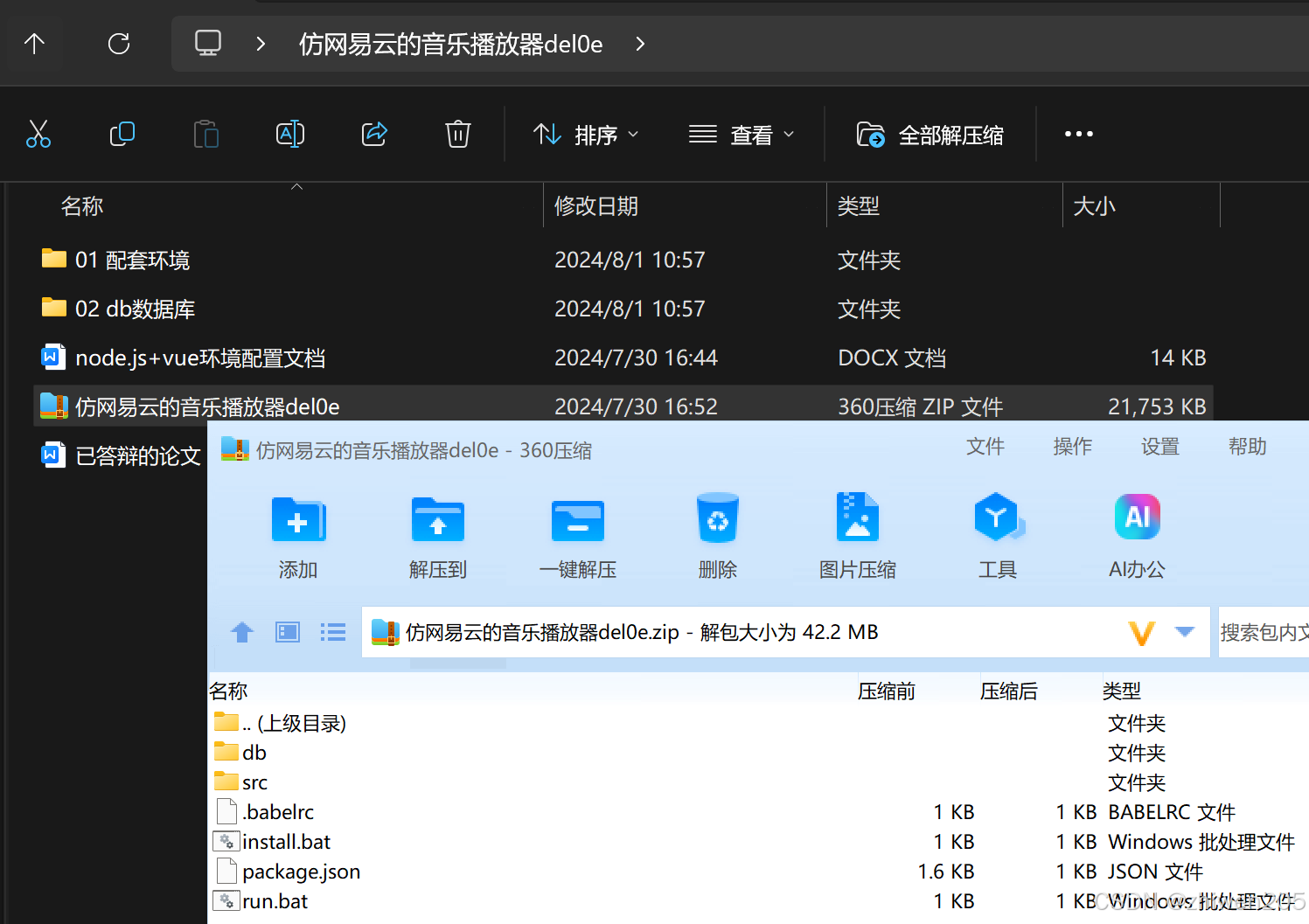The image size is (1309, 924).
Task: Click the Copy icon in Explorer toolbar
Action: (x=122, y=134)
